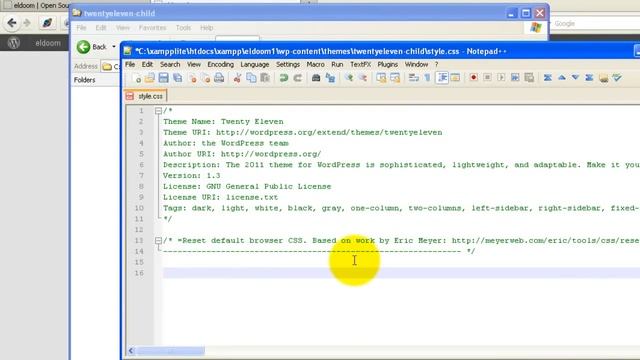Click the Google search field in browser
This screenshot has width=640, height=360.
coord(596,24)
